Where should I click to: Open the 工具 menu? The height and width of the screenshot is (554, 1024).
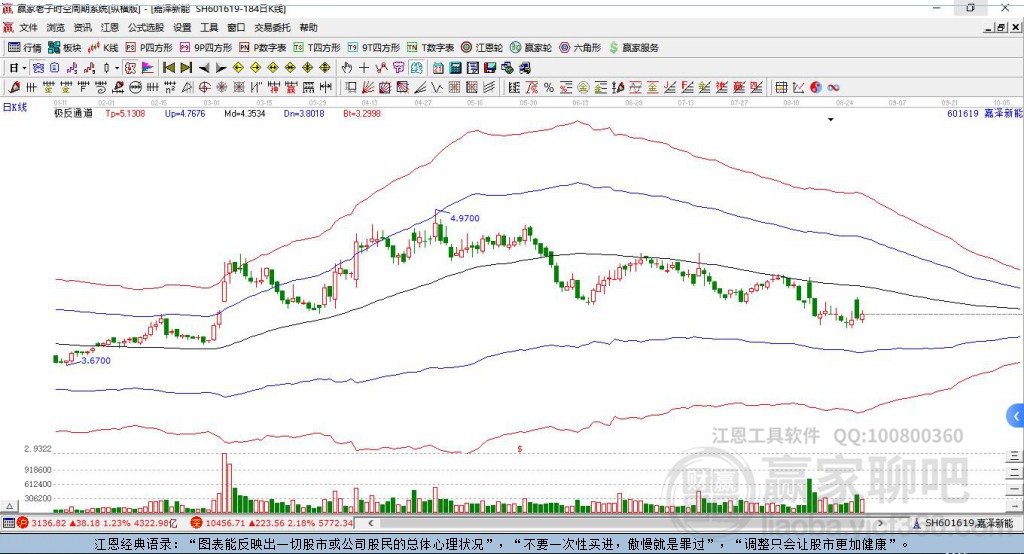click(209, 27)
